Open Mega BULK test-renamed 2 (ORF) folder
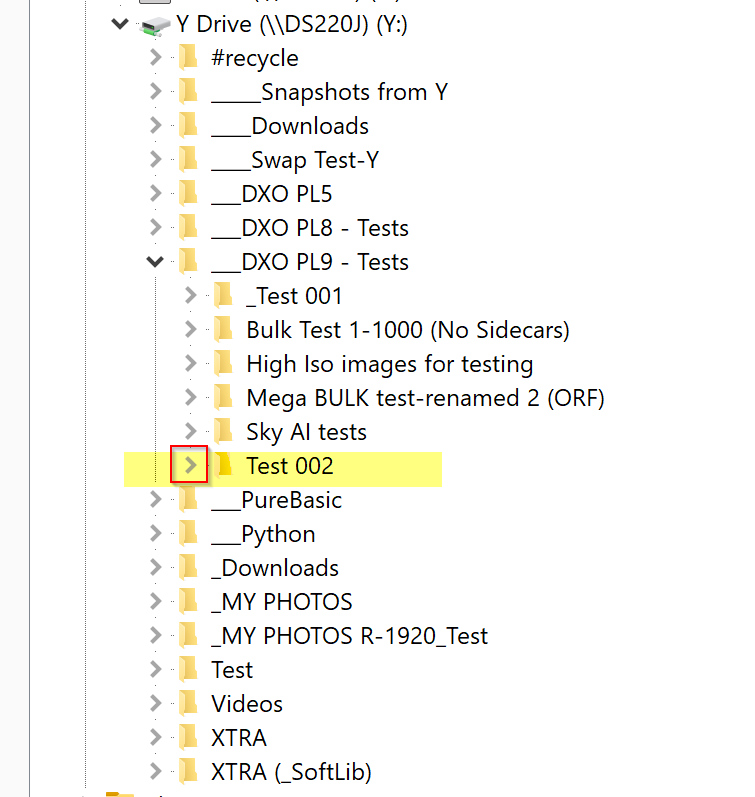The image size is (755, 797). pyautogui.click(x=425, y=398)
